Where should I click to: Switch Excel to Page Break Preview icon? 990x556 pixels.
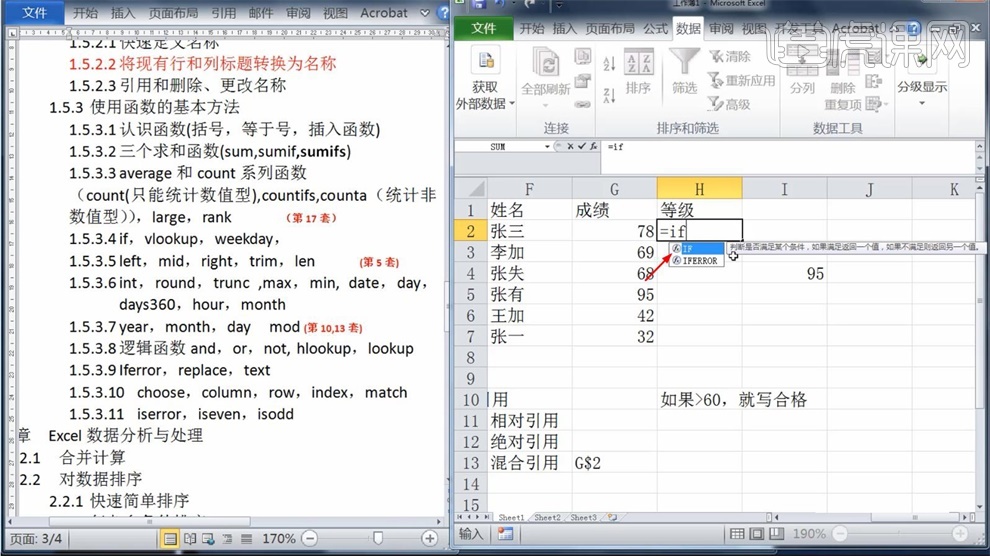coord(776,534)
